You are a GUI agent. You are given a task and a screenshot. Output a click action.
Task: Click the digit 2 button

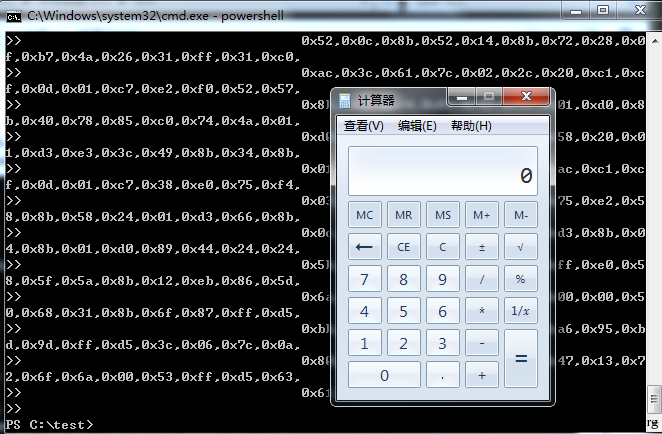(x=404, y=343)
